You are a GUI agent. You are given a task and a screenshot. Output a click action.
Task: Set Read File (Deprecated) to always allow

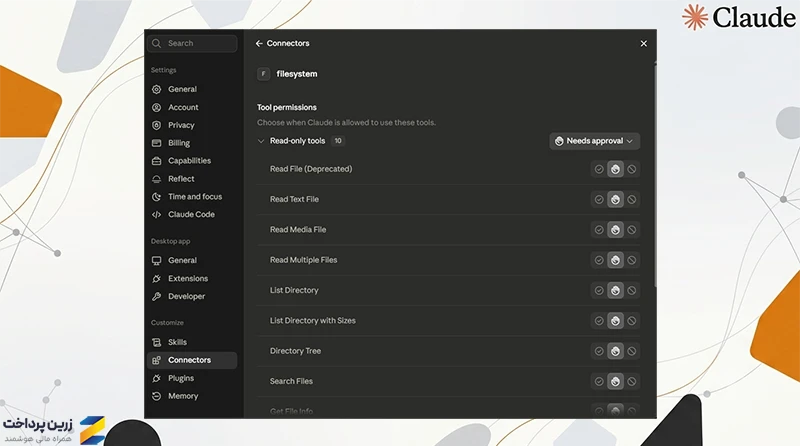(x=599, y=169)
